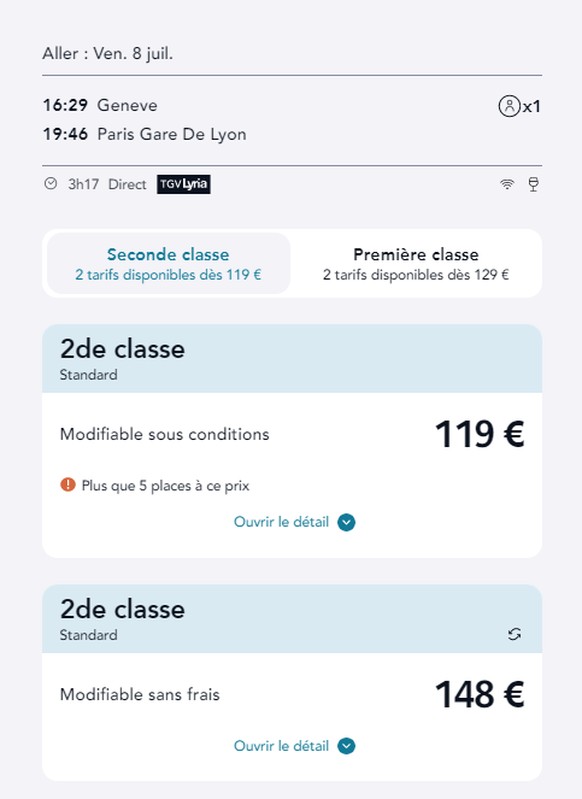Select the Modifiable sous conditions fare card header
582x799 pixels.
coord(292,359)
